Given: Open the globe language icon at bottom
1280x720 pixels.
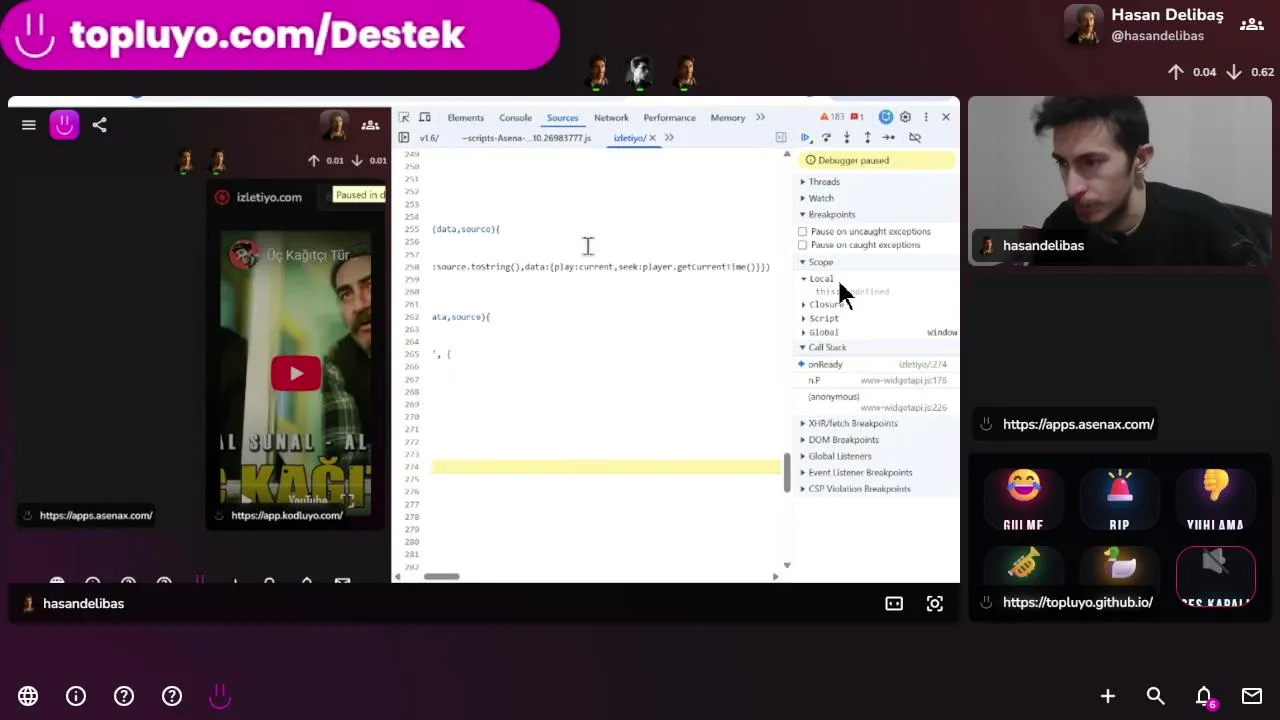Looking at the screenshot, I should [x=28, y=696].
